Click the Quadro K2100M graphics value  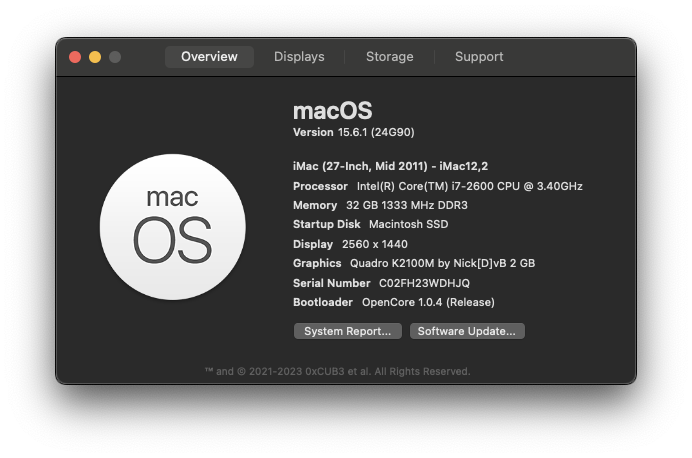click(442, 263)
